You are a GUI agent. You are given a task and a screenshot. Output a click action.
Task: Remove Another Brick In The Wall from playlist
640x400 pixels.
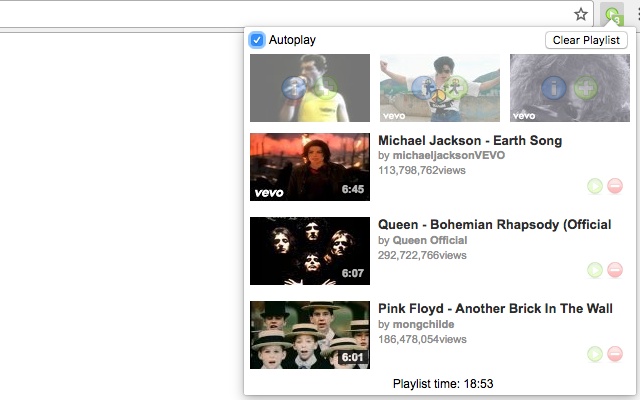click(x=615, y=353)
